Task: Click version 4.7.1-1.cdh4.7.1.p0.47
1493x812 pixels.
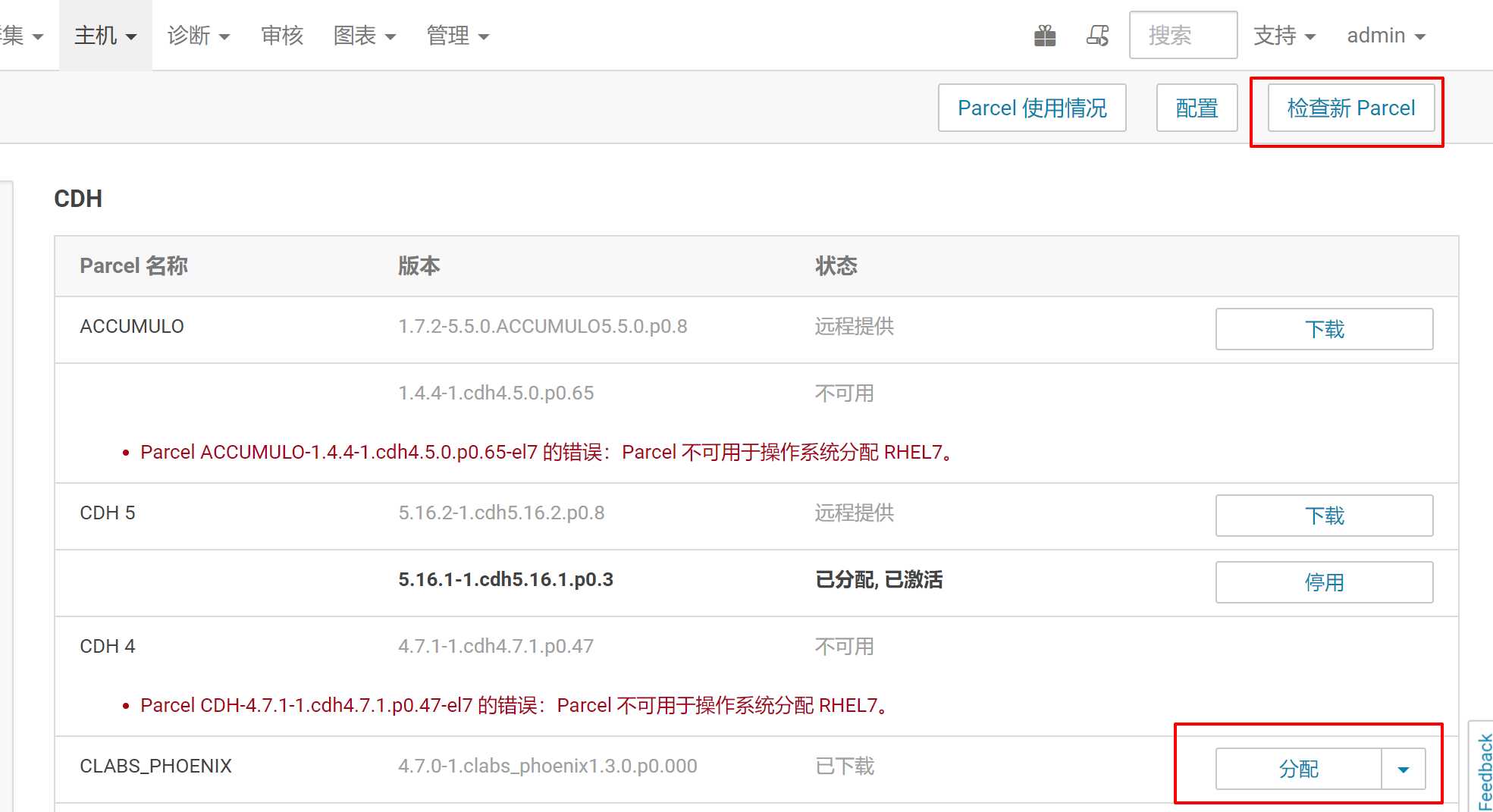Action: tap(496, 646)
